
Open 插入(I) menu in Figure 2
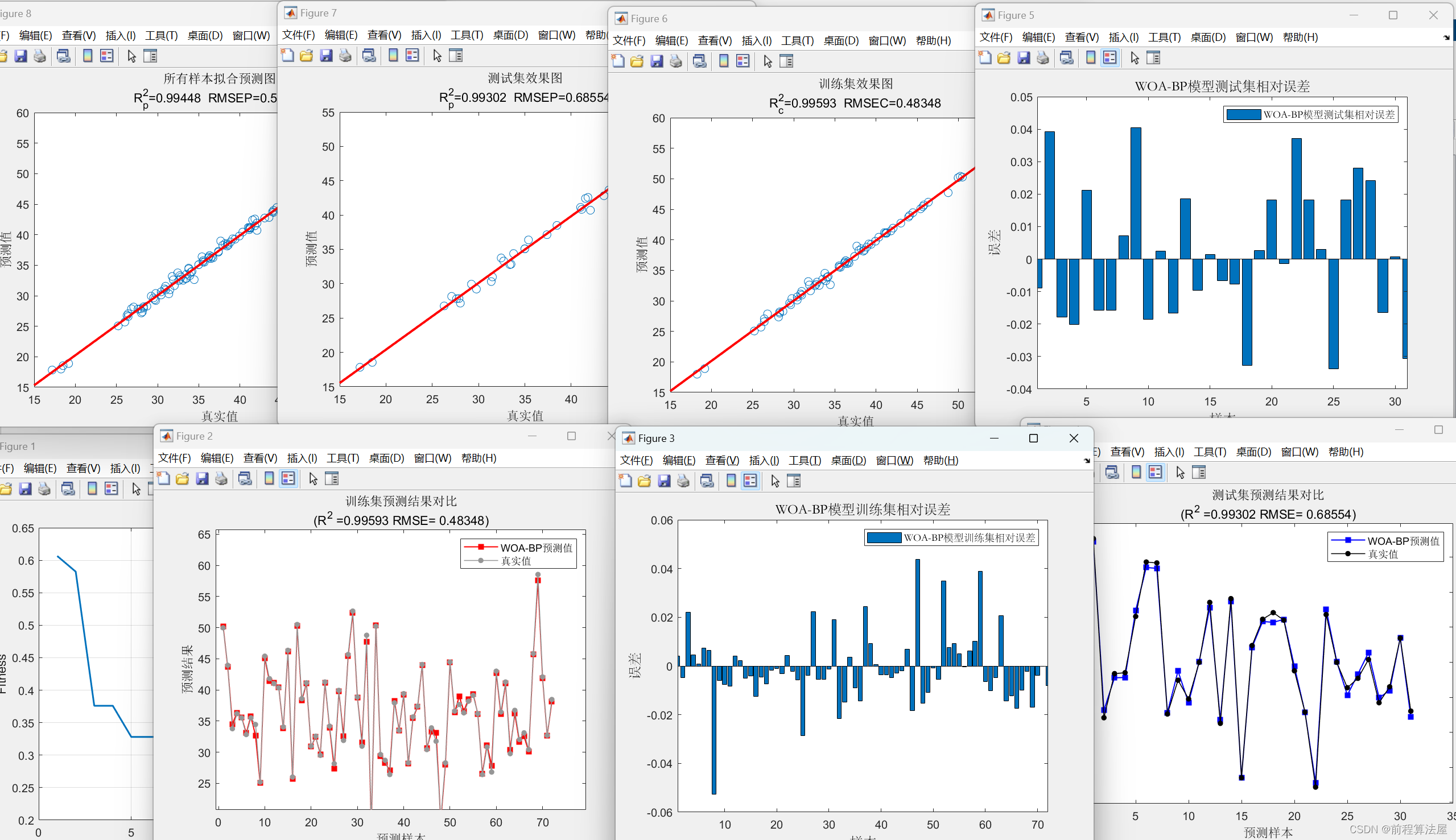coord(302,458)
